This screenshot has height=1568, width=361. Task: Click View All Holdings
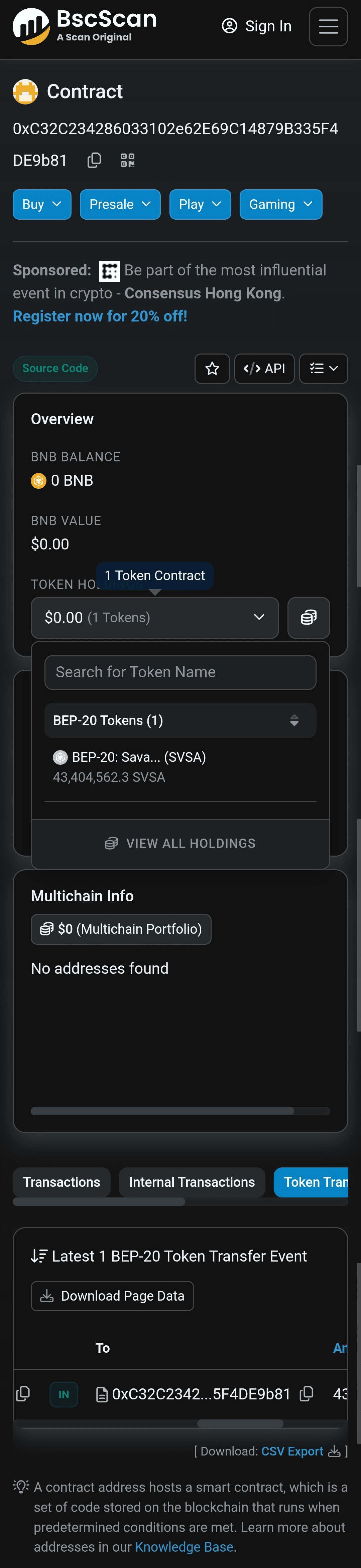click(x=180, y=844)
